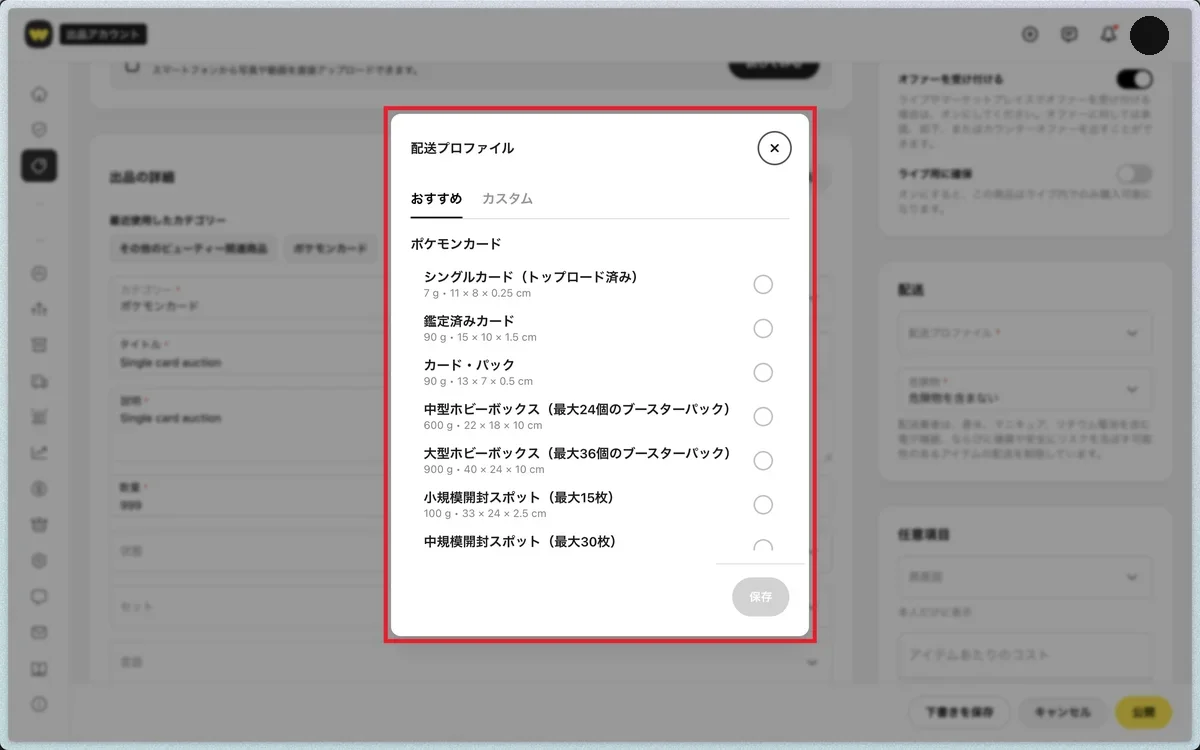Click the キャンセル button

pos(1061,713)
